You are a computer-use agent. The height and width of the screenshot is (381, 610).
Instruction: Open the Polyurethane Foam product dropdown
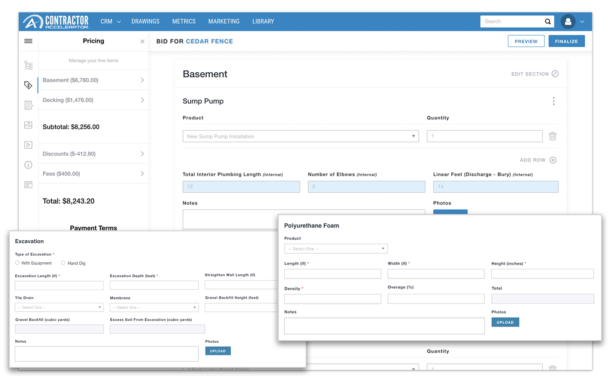point(336,249)
